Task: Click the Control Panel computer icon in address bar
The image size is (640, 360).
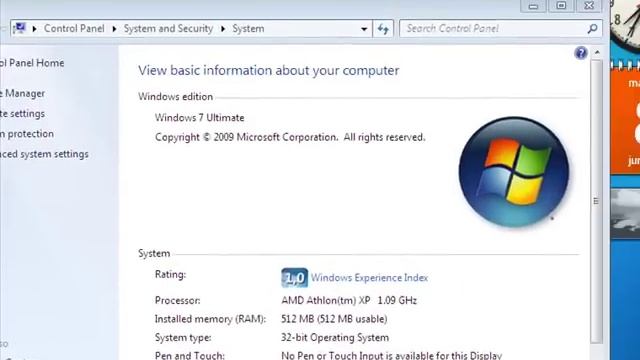Action: pyautogui.click(x=20, y=28)
